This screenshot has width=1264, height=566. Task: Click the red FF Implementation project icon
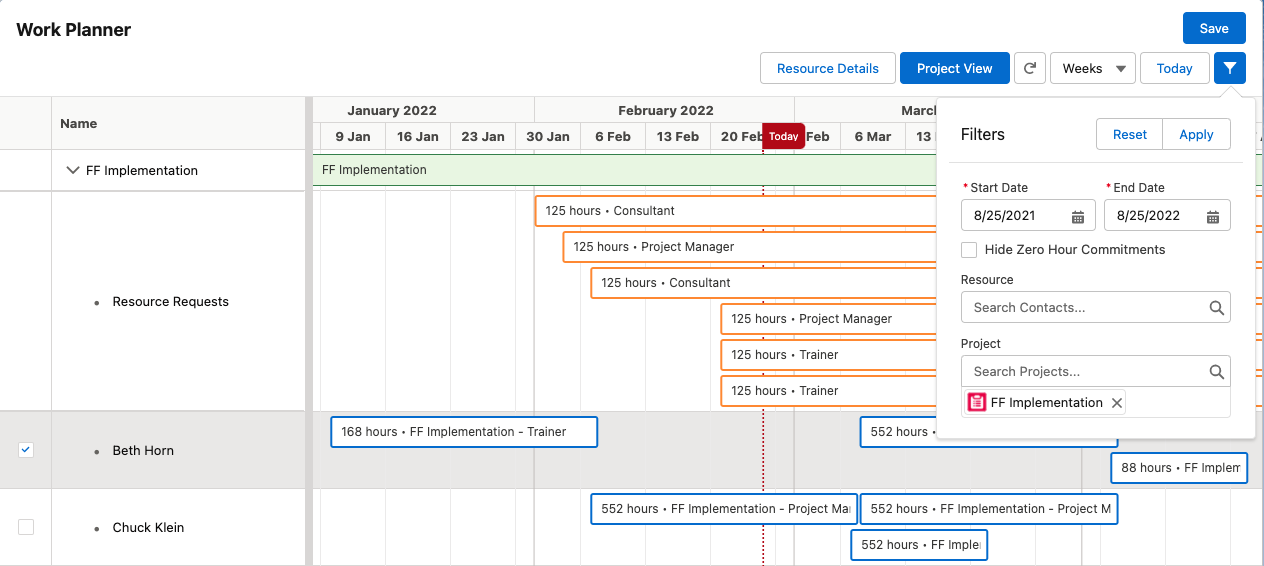[977, 403]
